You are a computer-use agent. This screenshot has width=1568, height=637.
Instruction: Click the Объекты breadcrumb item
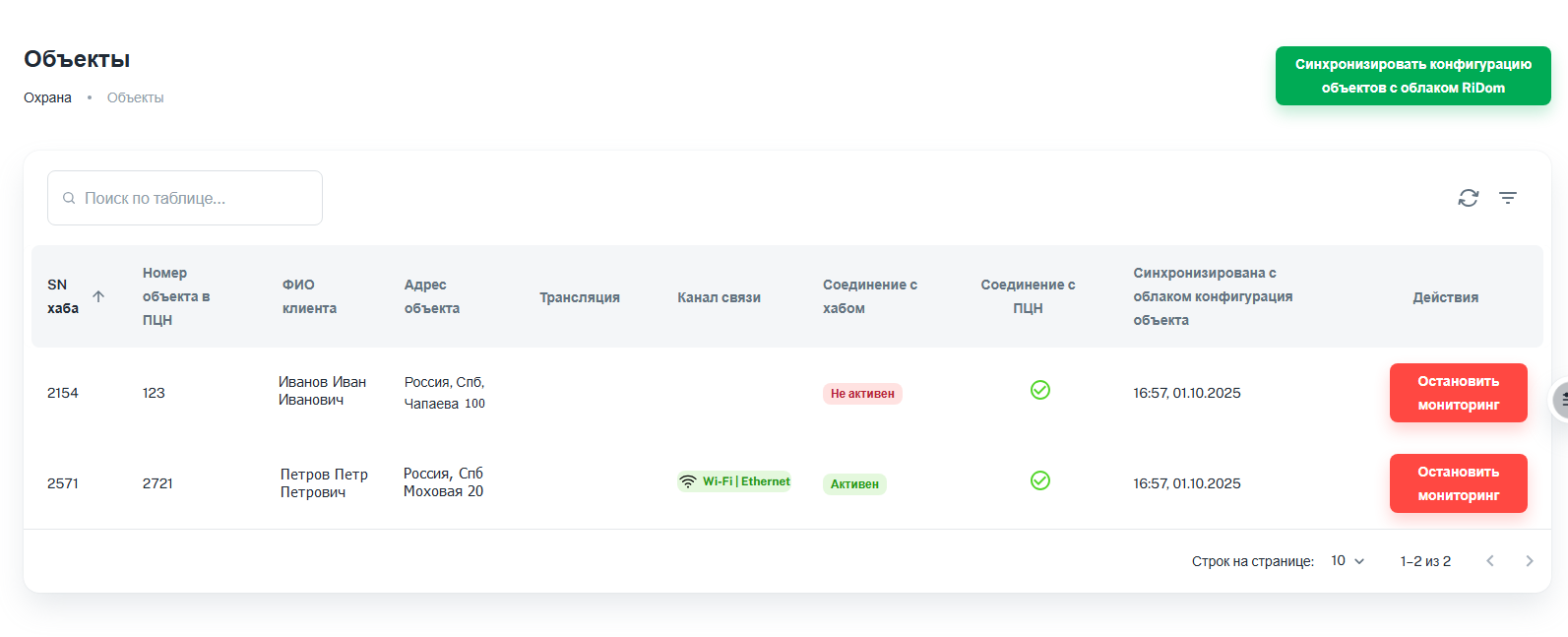[x=135, y=97]
